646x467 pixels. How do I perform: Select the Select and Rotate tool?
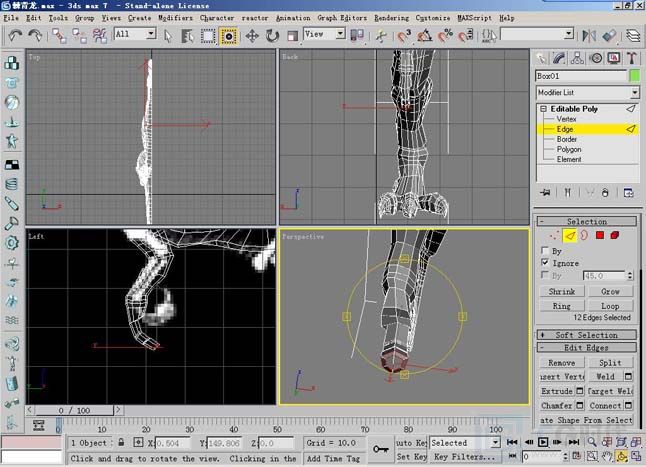pyautogui.click(x=272, y=36)
